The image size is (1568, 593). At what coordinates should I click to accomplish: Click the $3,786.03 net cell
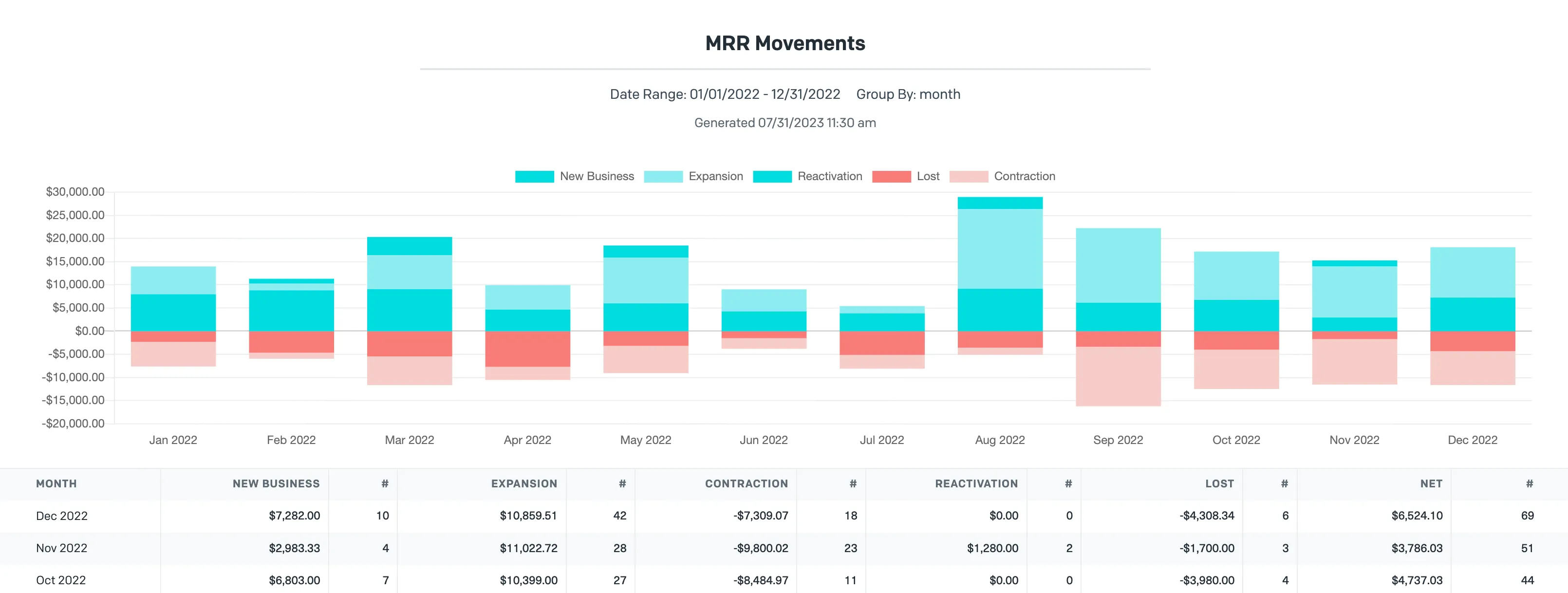click(x=1417, y=548)
